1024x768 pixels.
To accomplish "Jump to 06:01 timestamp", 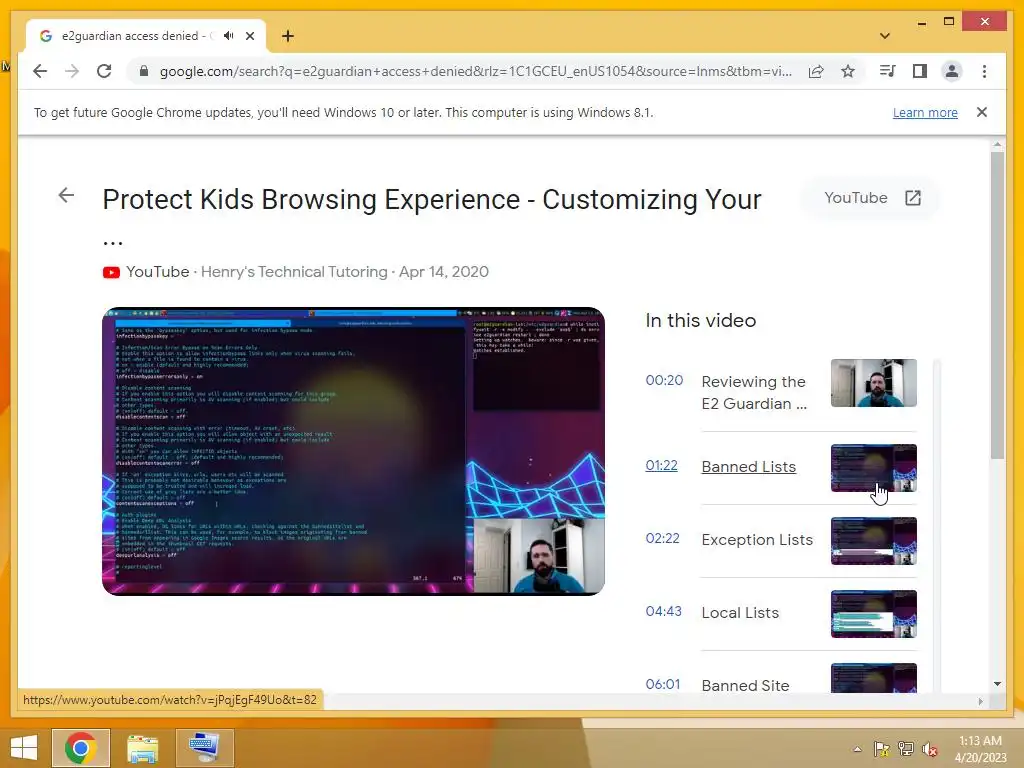I will [663, 684].
